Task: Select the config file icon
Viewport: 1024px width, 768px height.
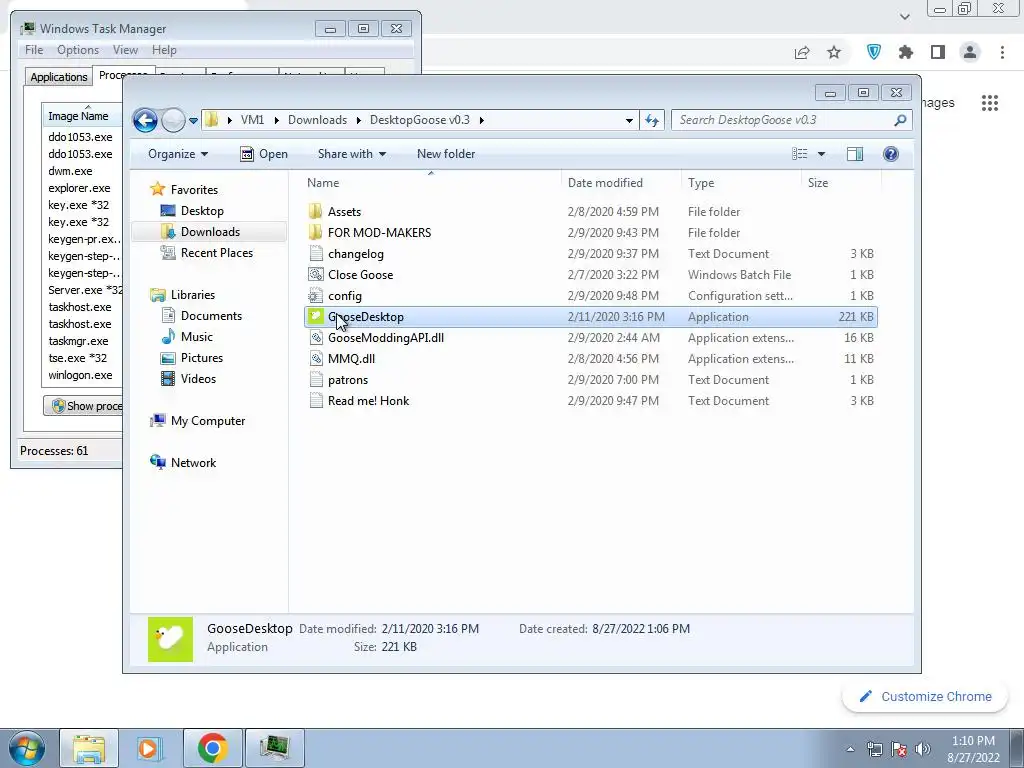Action: 316,296
